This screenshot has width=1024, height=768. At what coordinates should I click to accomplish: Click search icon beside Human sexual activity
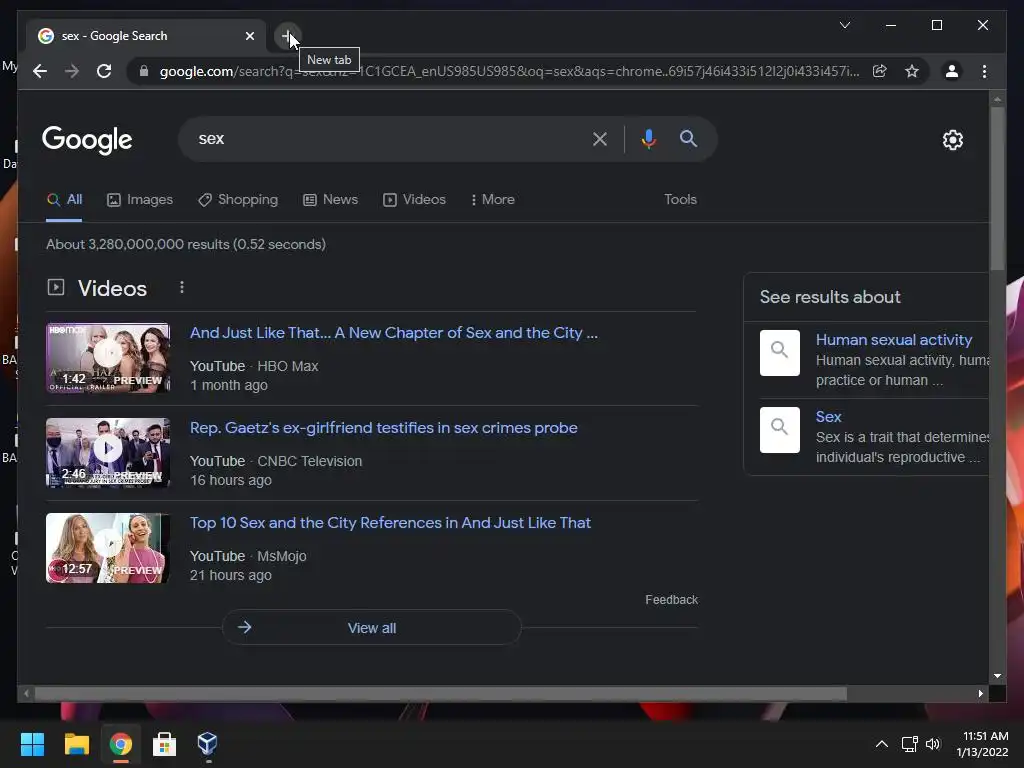(x=780, y=353)
